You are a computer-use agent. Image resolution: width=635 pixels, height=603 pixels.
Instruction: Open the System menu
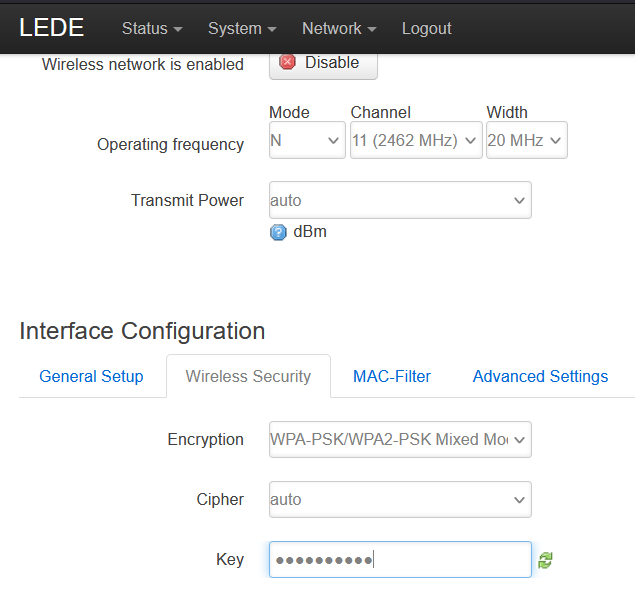241,29
